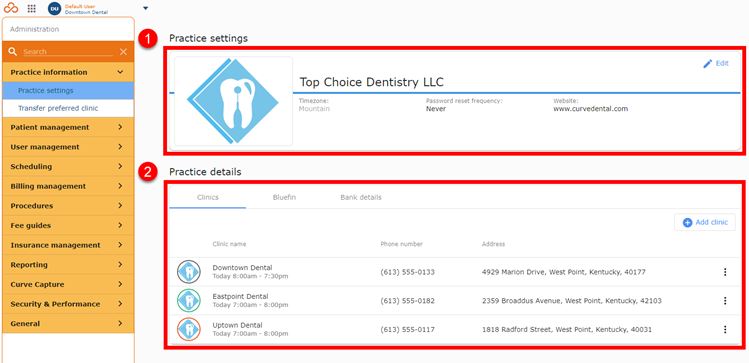Expand the Insurance management section

[x=68, y=245]
